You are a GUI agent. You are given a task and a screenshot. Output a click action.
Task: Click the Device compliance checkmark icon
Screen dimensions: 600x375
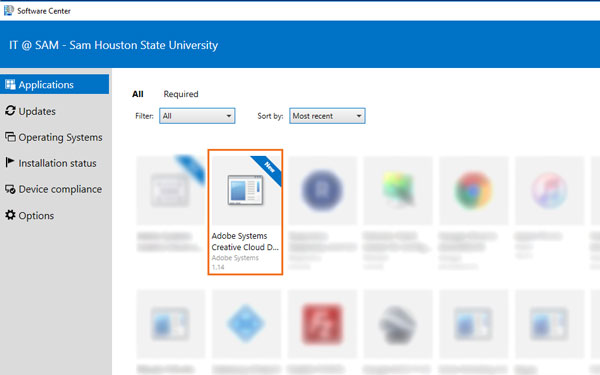tap(10, 189)
